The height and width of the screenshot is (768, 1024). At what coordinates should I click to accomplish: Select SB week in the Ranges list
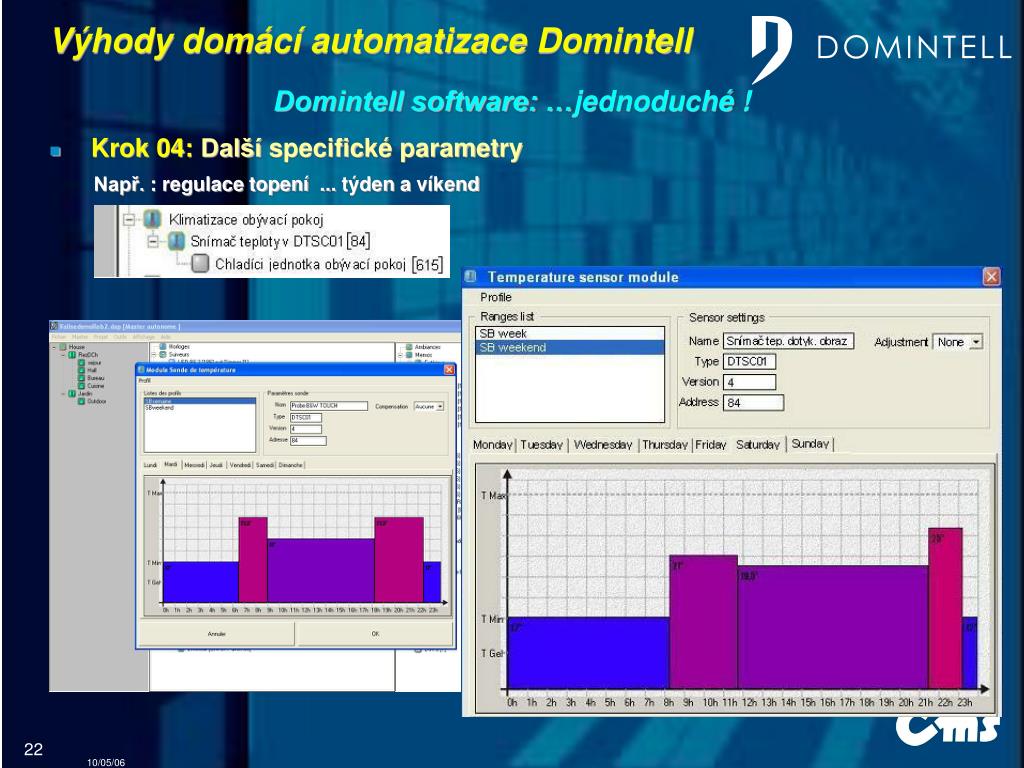click(x=569, y=334)
